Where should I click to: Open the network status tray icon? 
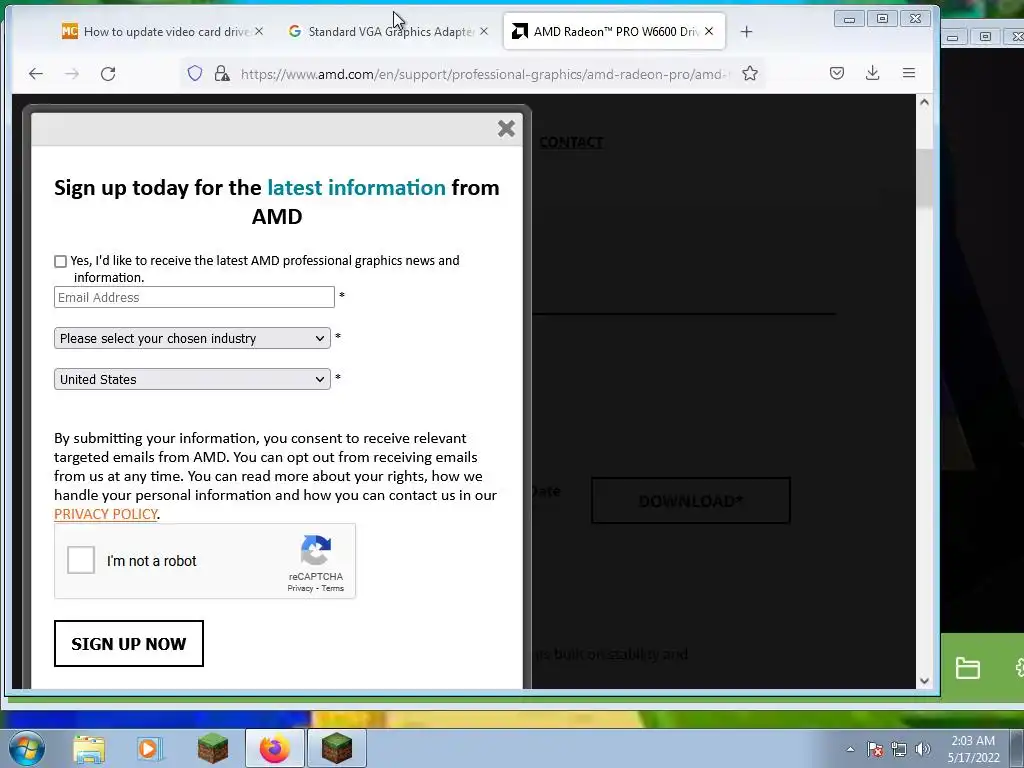pos(899,750)
